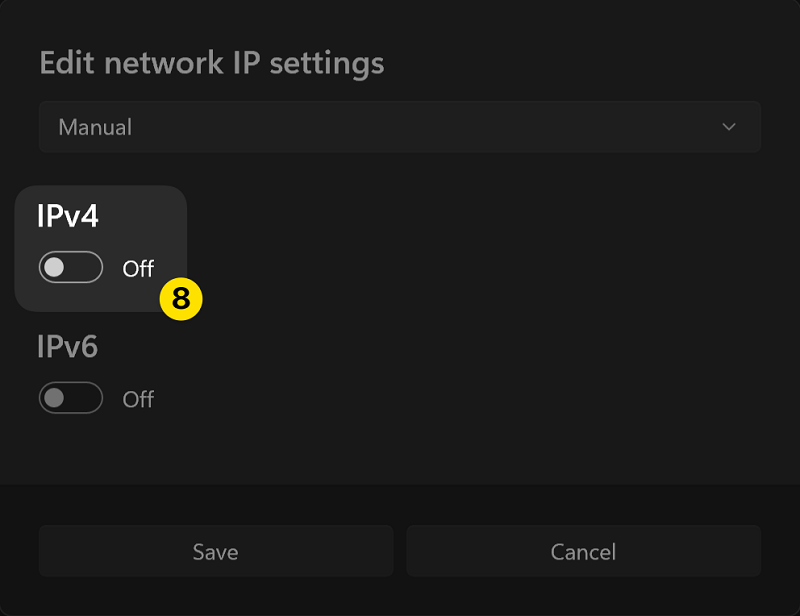Toggle the IPv4 switch on
This screenshot has height=616, width=800.
coord(70,268)
